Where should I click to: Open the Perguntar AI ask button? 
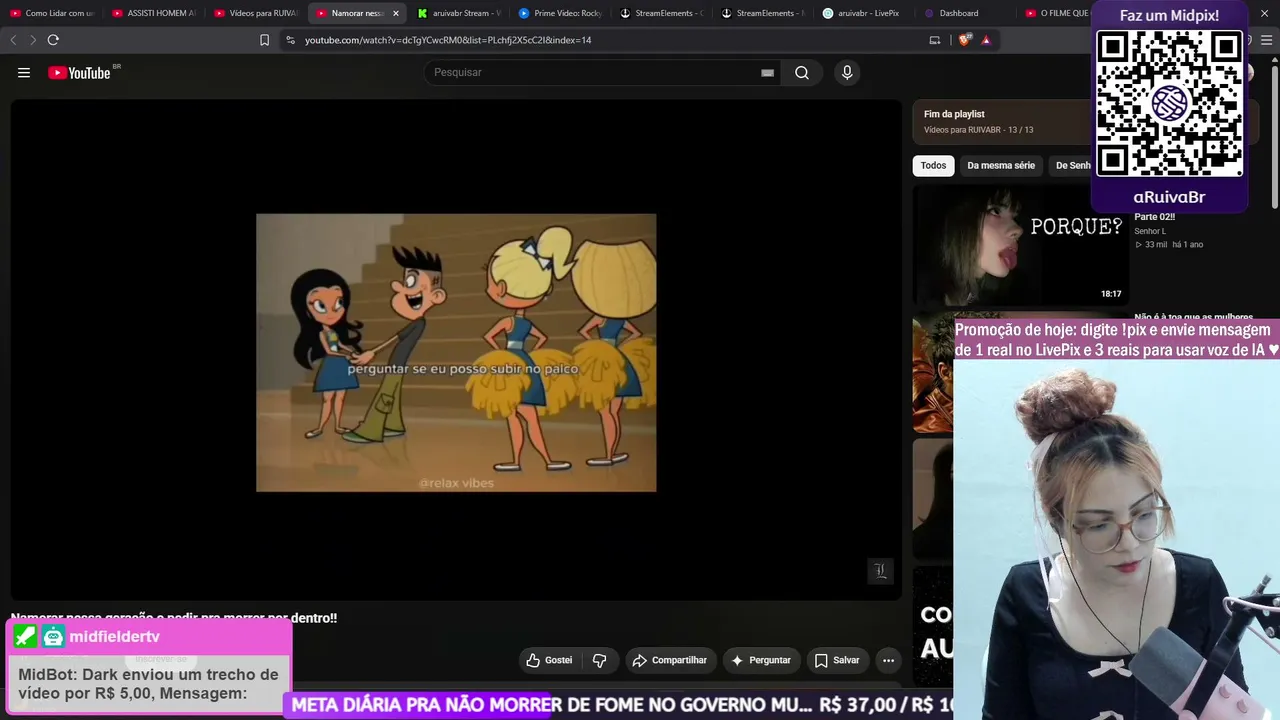tap(760, 660)
